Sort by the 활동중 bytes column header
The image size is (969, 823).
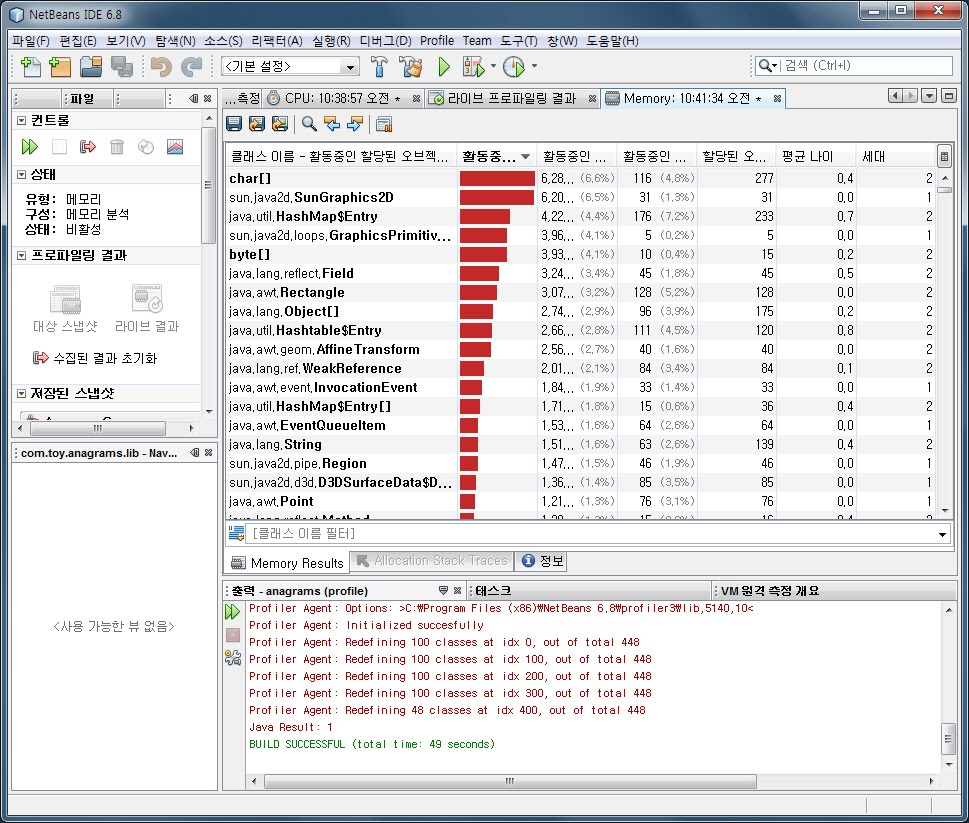tap(496, 157)
